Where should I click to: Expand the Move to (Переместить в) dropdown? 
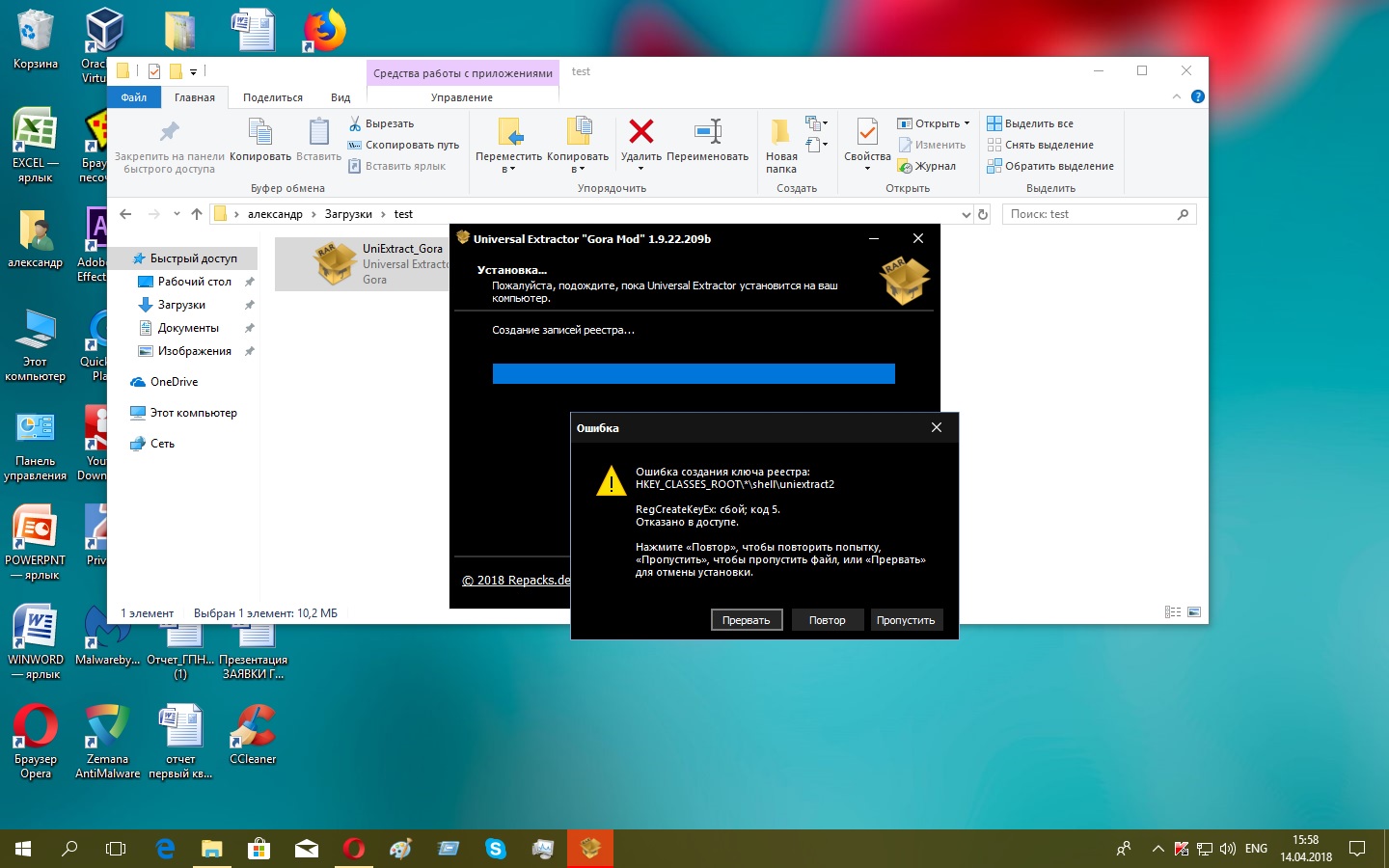click(x=509, y=169)
